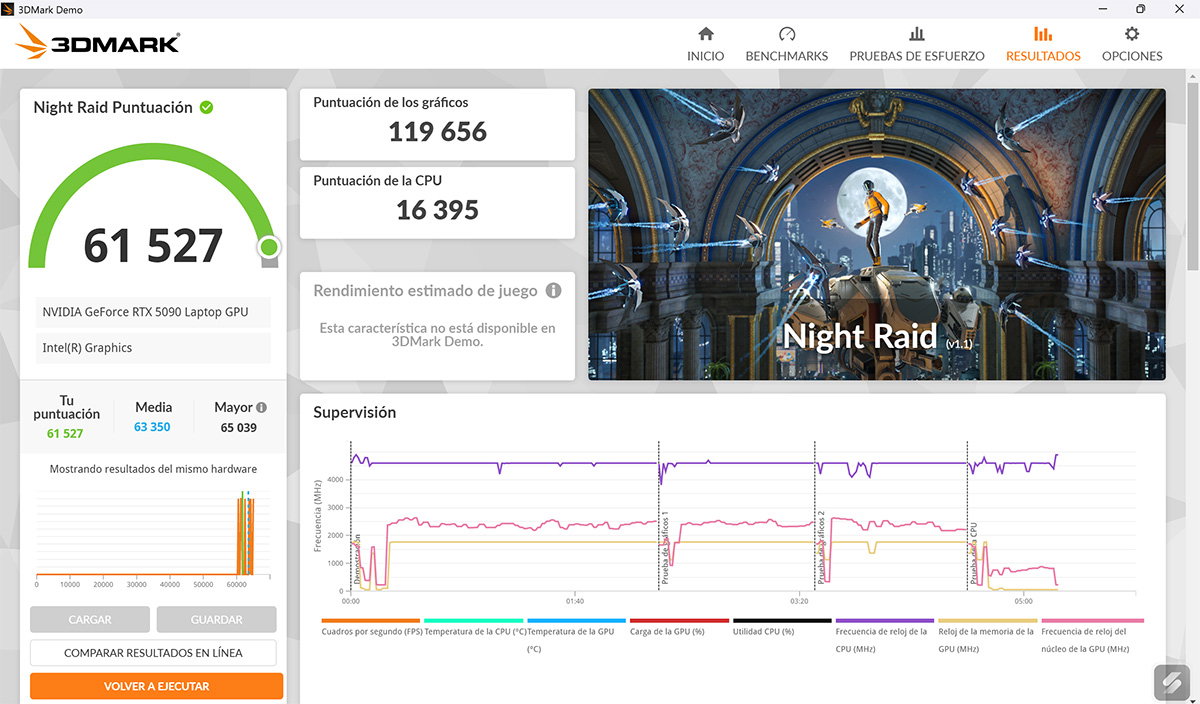Click the 3DMark logo
This screenshot has width=1200, height=704.
click(98, 41)
